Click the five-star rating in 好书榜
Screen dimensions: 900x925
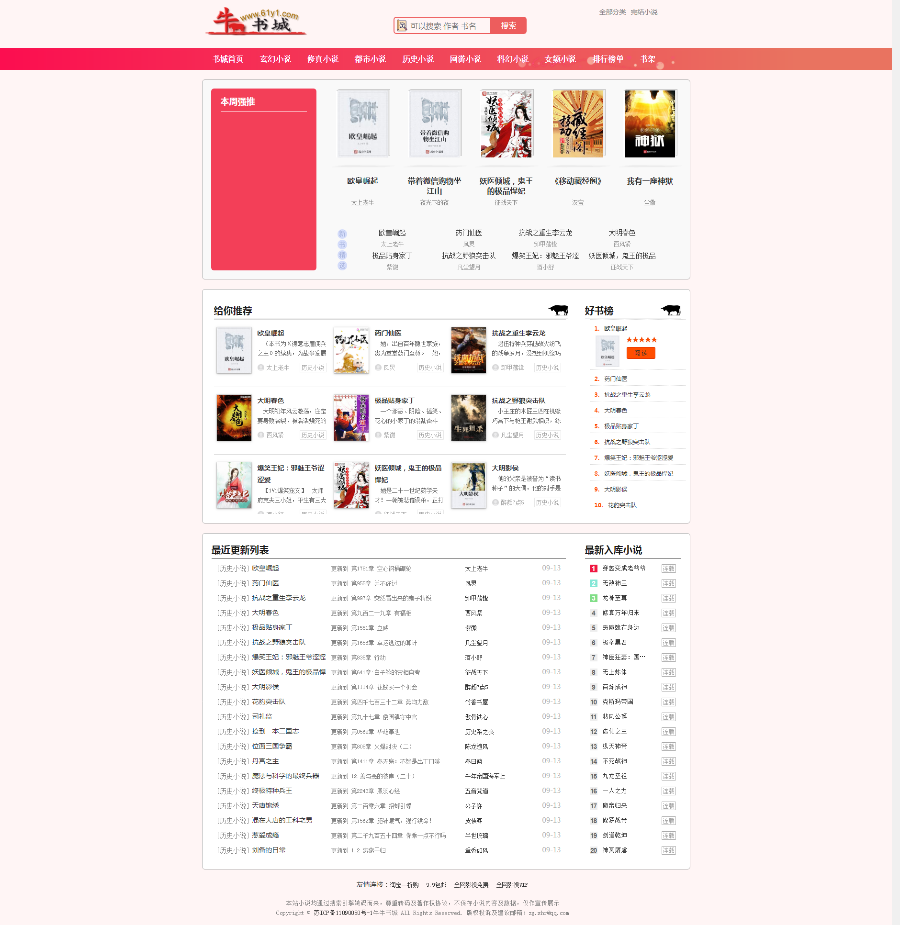tap(642, 340)
